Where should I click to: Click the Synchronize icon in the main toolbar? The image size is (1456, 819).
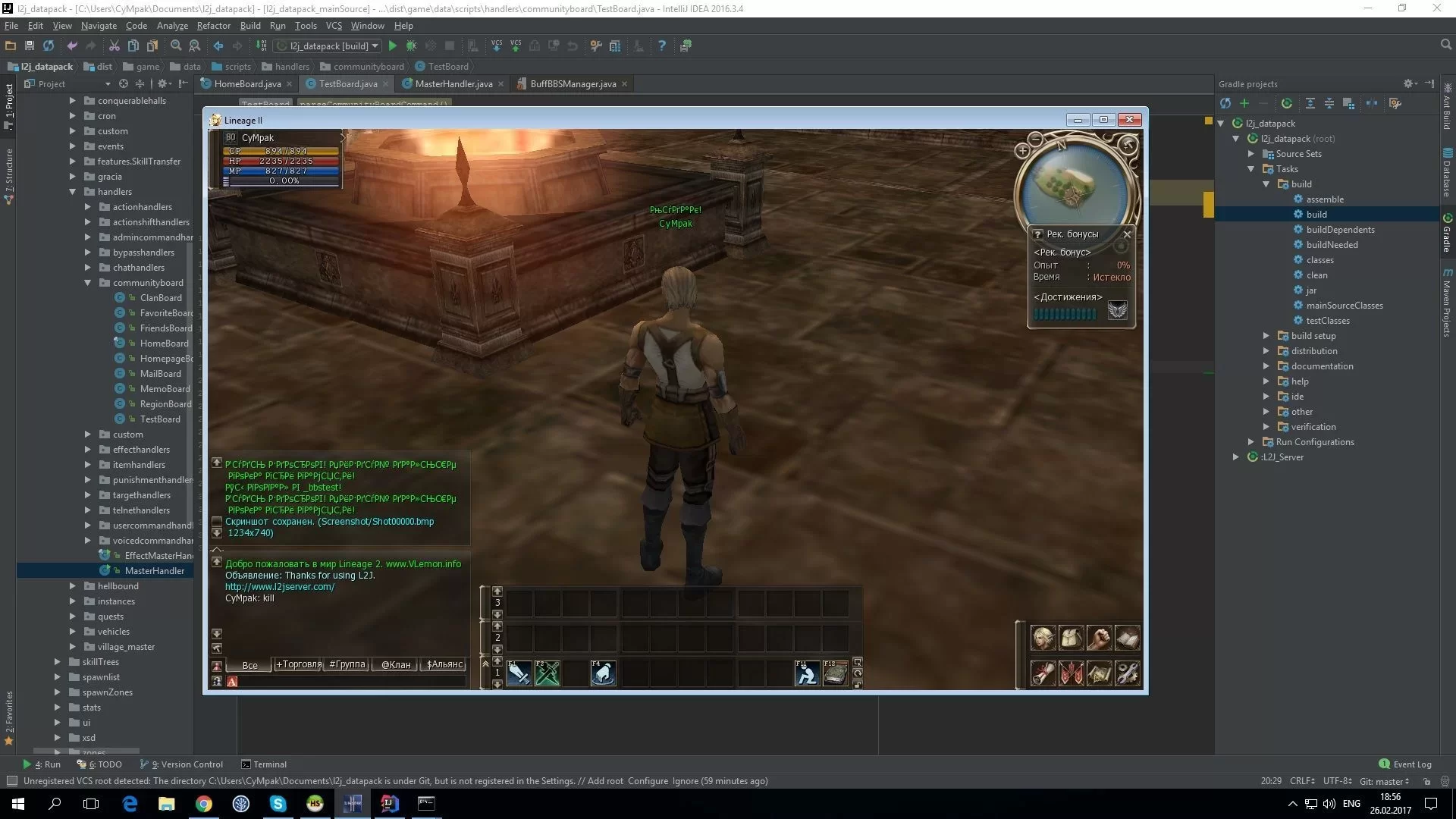49,46
